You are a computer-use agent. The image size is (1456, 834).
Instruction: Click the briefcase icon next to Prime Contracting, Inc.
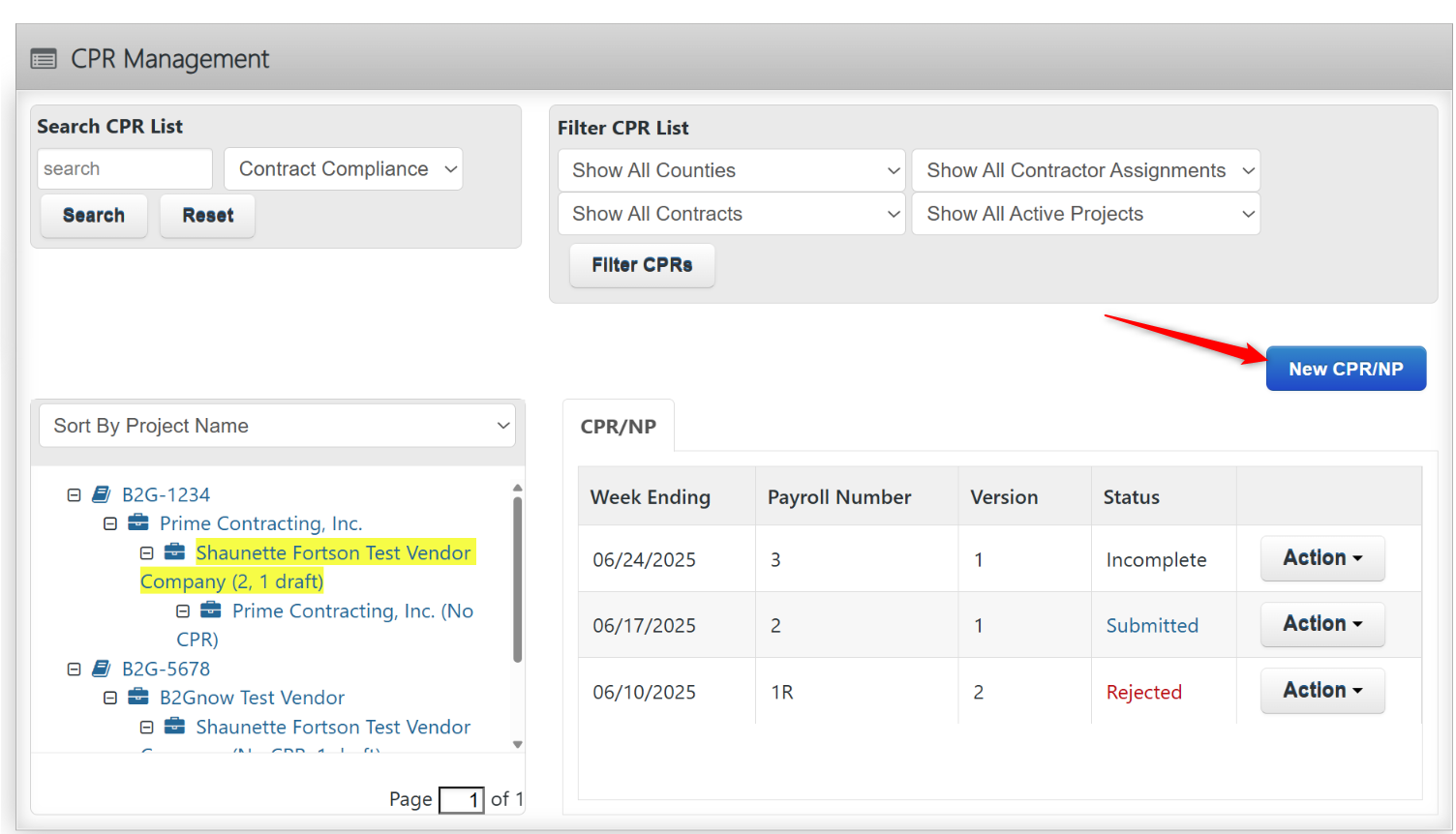136,522
